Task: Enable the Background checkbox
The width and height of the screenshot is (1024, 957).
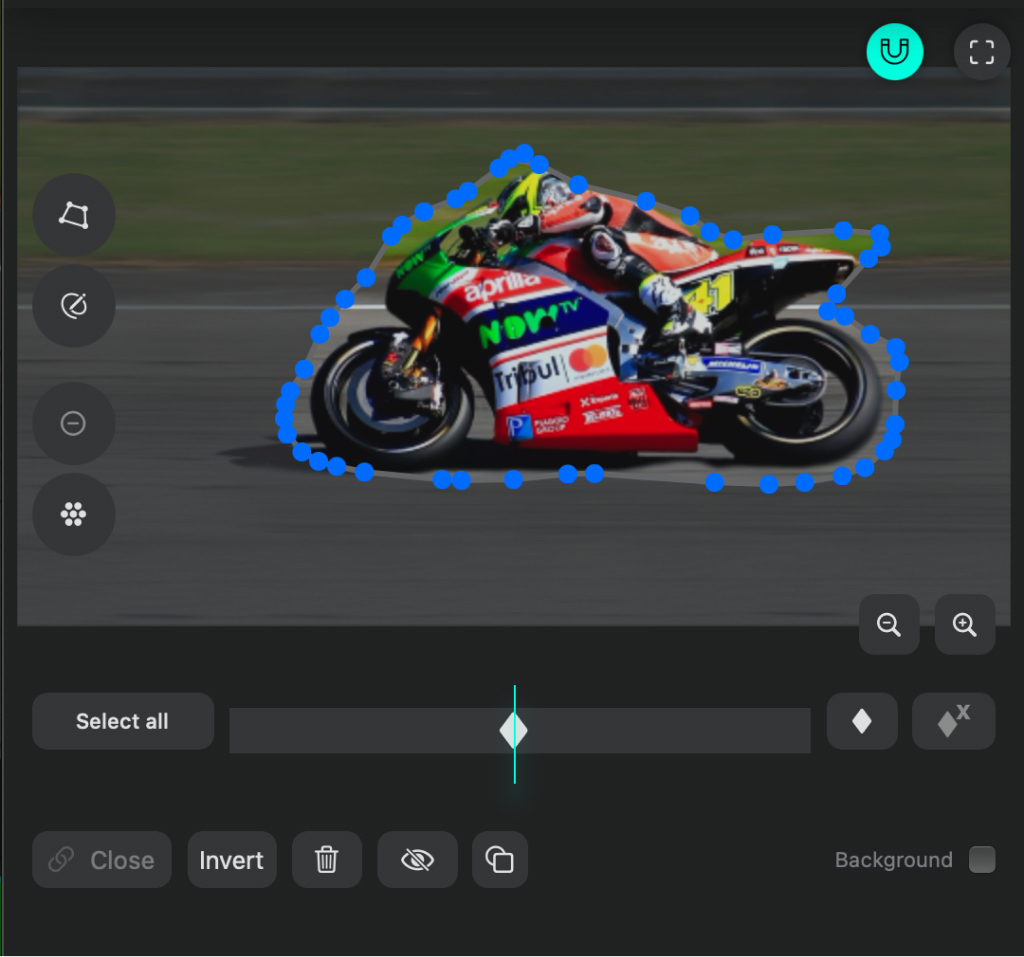Action: (x=982, y=860)
